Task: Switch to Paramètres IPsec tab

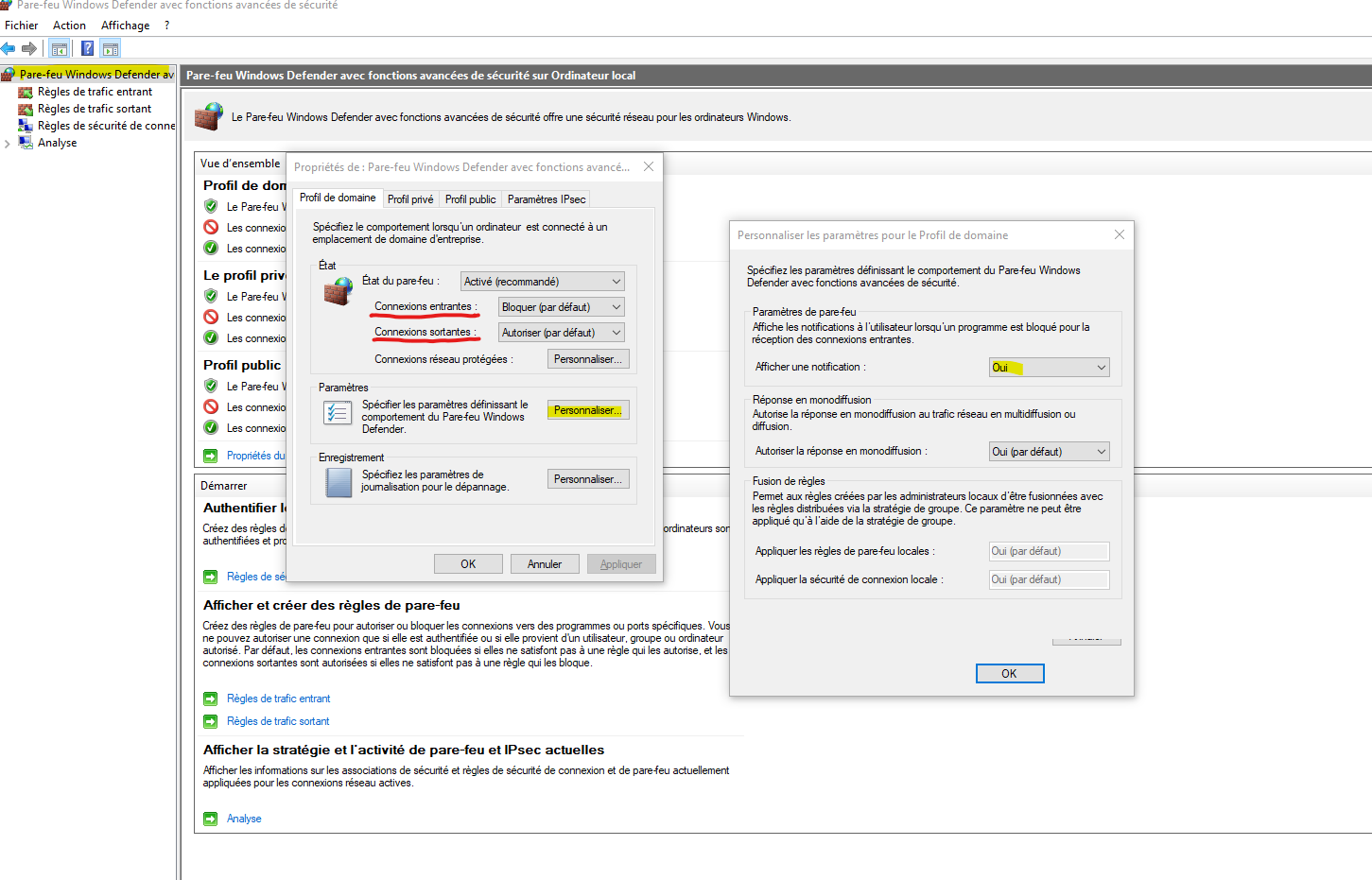Action: coord(547,199)
